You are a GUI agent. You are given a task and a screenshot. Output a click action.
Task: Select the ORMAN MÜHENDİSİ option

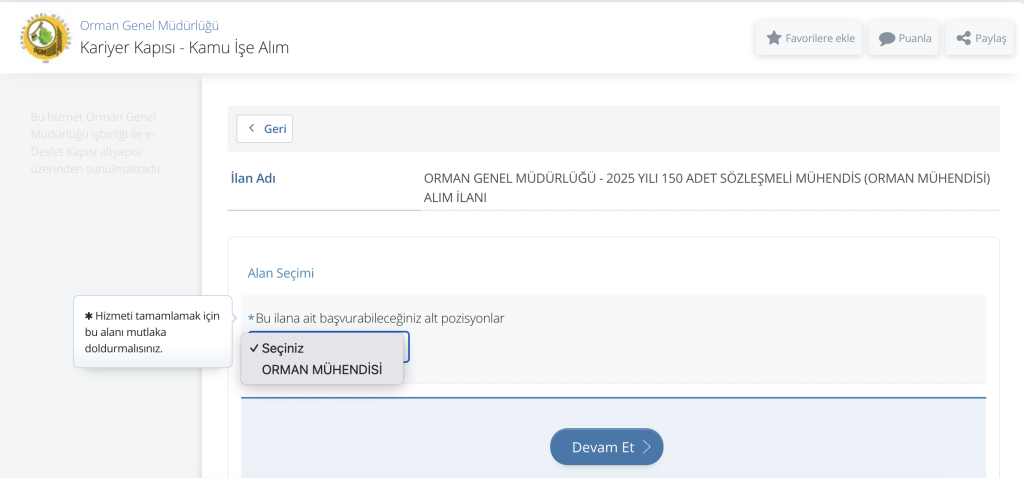(322, 370)
